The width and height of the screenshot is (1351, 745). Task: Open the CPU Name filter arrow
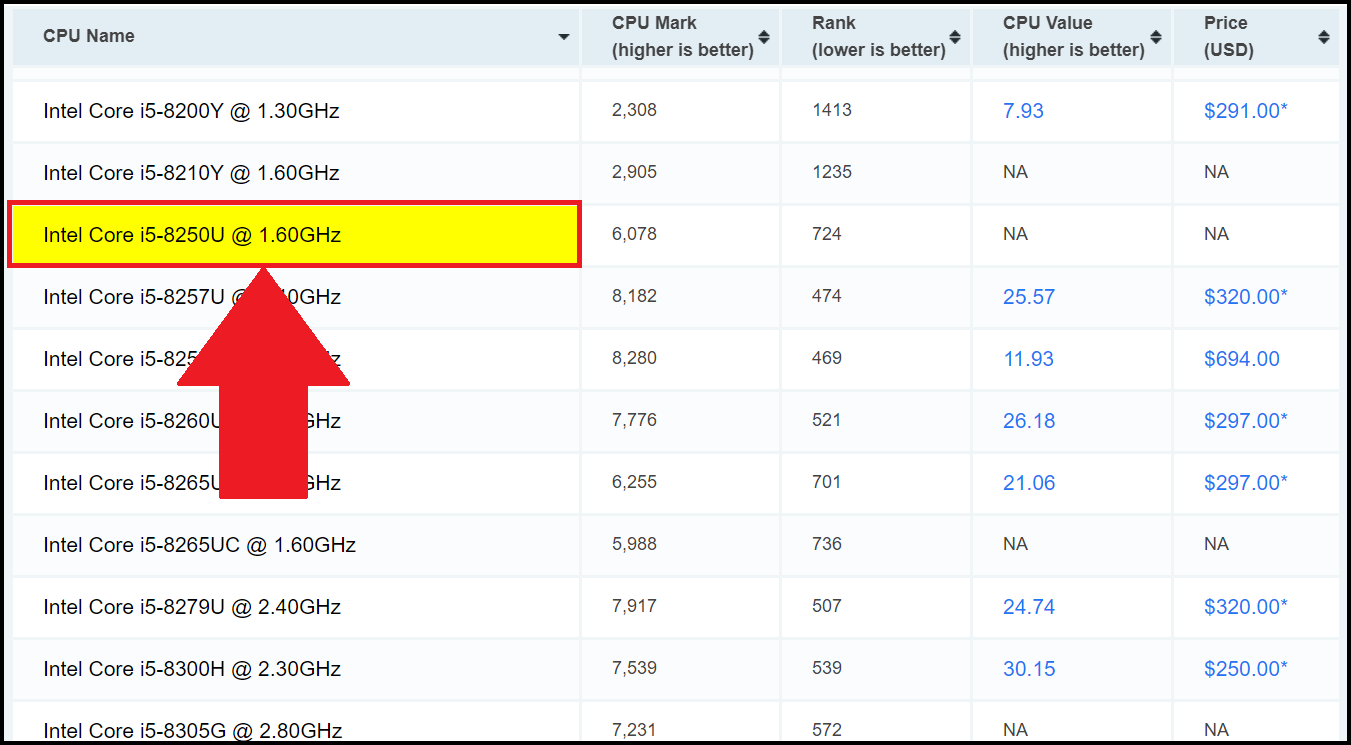click(563, 35)
